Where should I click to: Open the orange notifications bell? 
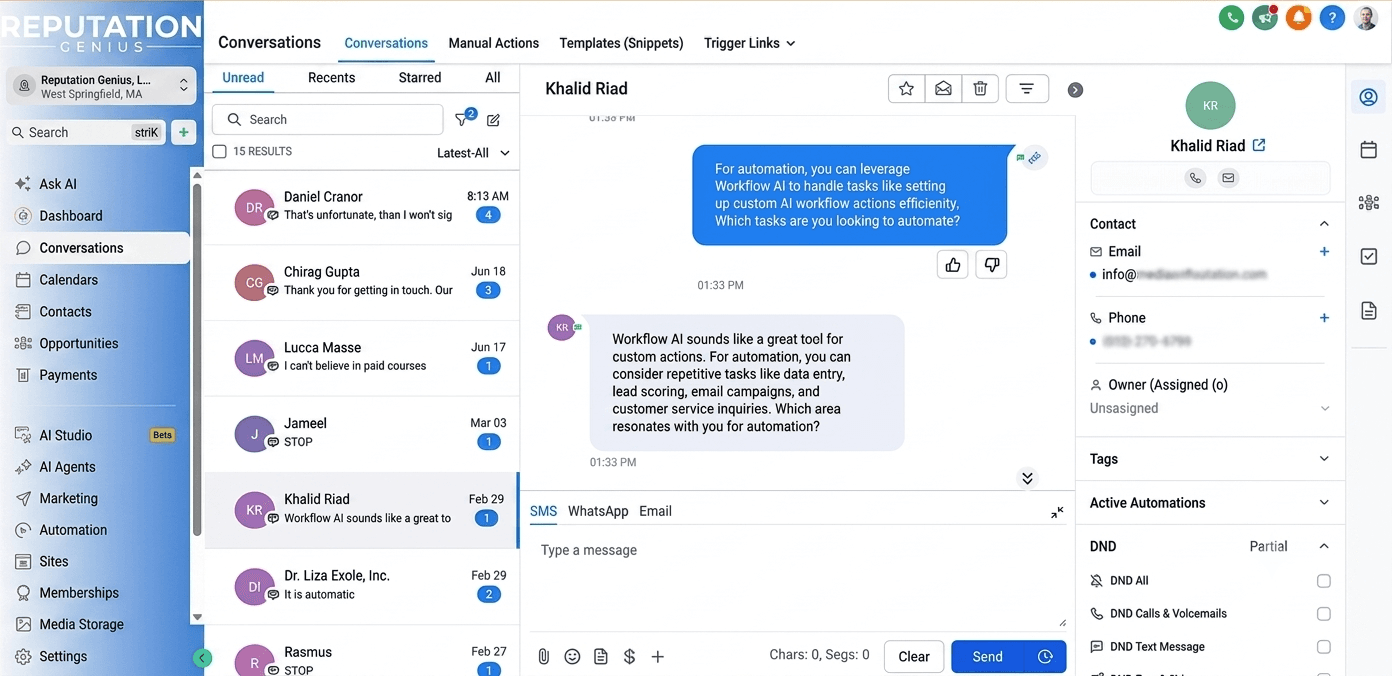(x=1298, y=17)
